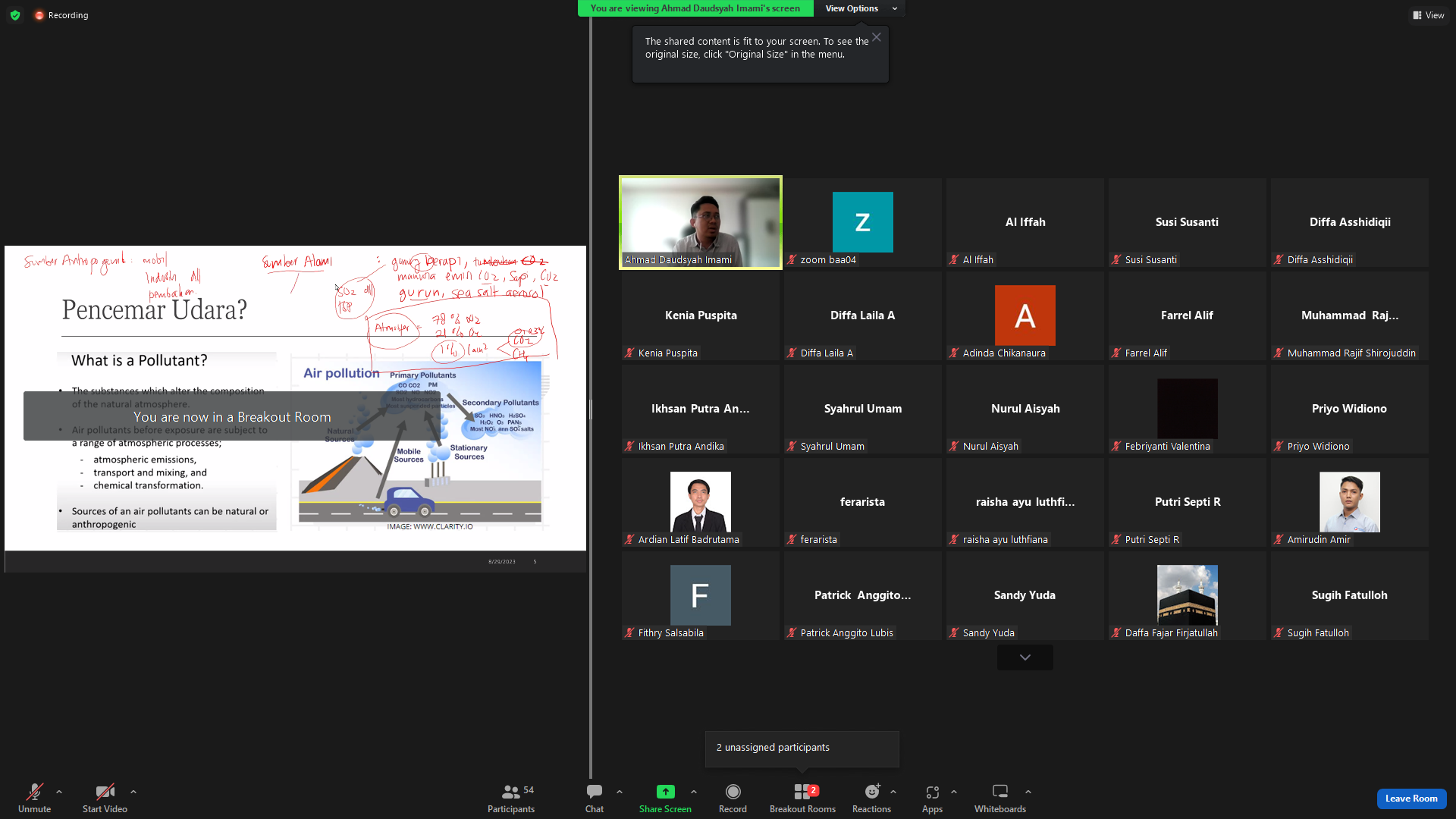Click the muted mic icon beside Al Iffah
Viewport: 1456px width, 819px height.
(x=954, y=259)
